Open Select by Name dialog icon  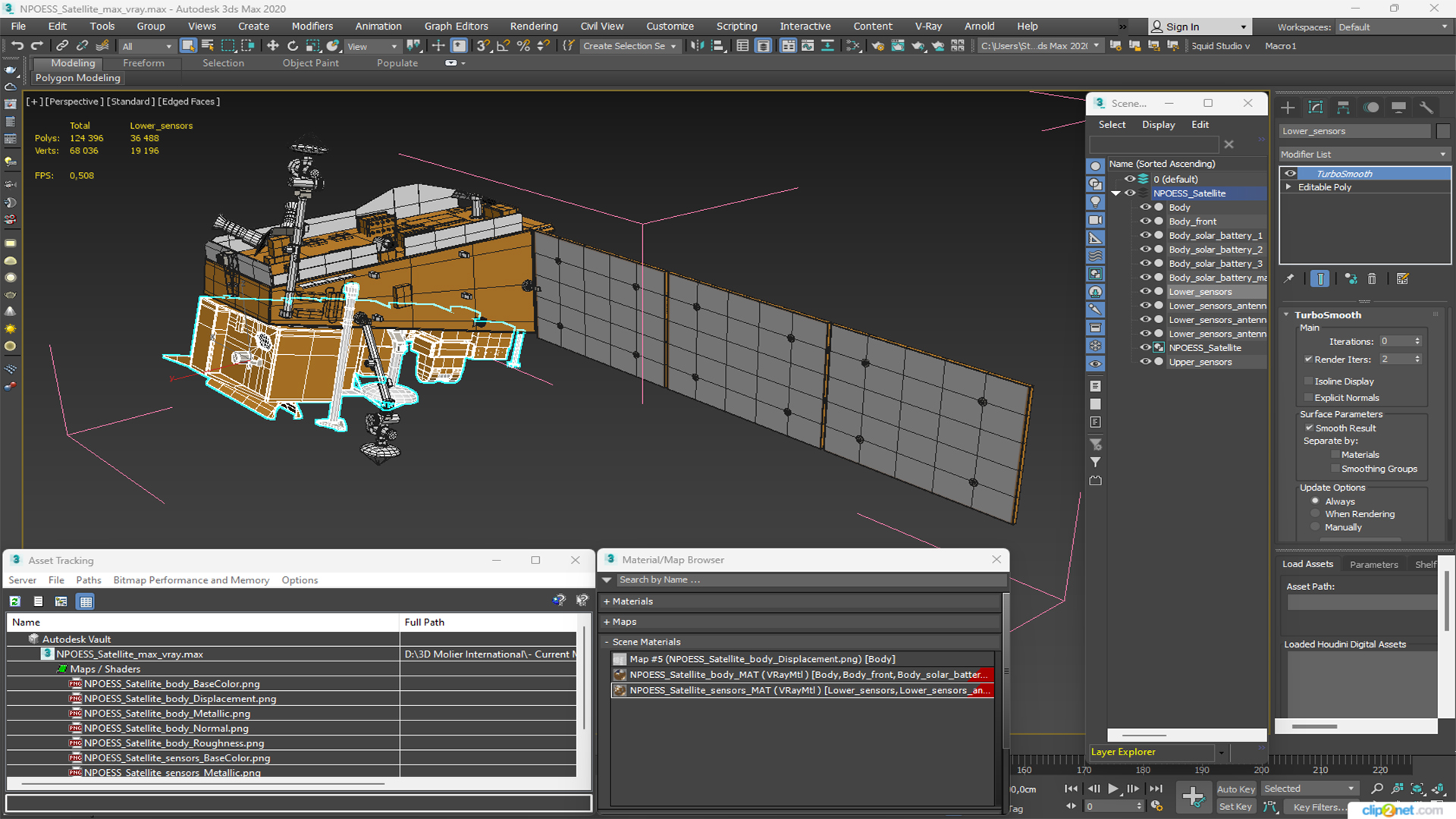pos(208,46)
